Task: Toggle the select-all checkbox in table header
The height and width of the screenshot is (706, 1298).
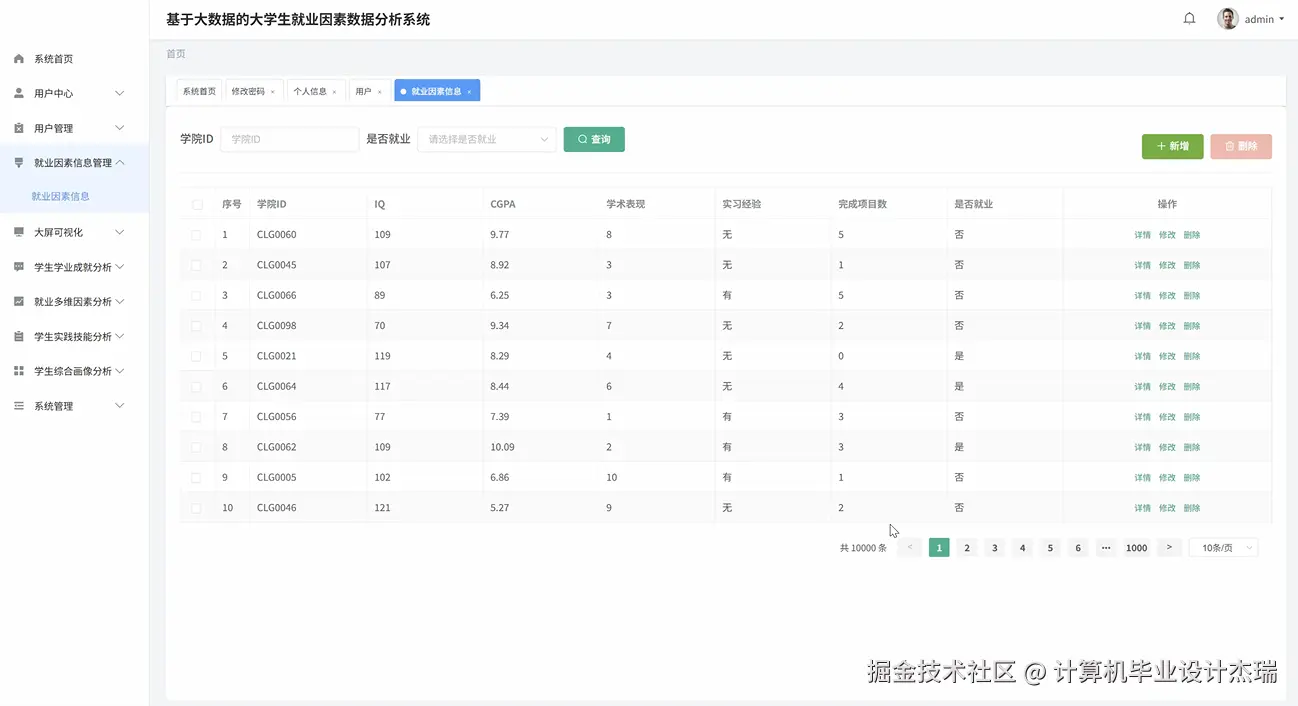Action: coord(197,204)
